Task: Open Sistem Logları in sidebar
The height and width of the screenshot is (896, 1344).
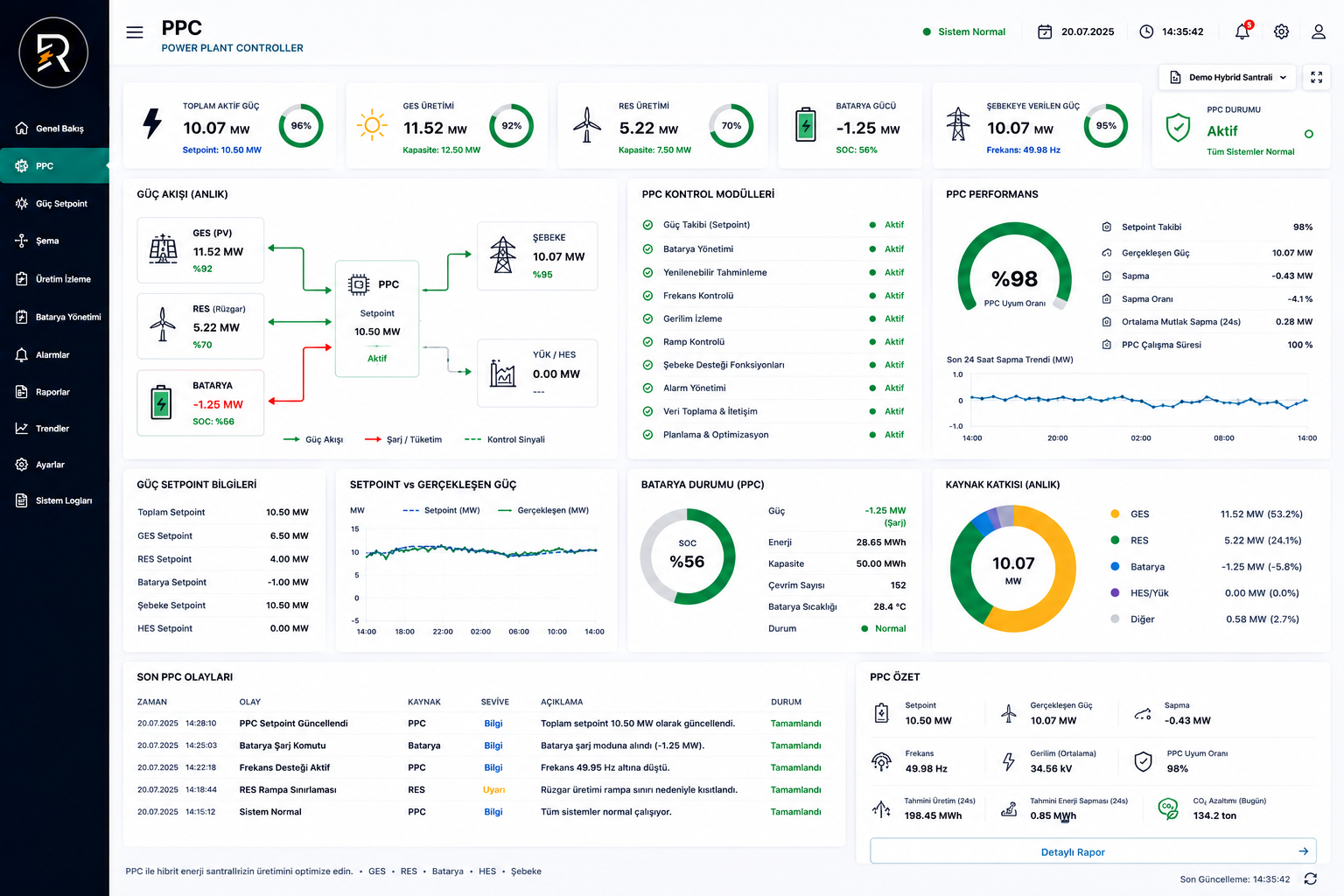Action: click(x=54, y=500)
